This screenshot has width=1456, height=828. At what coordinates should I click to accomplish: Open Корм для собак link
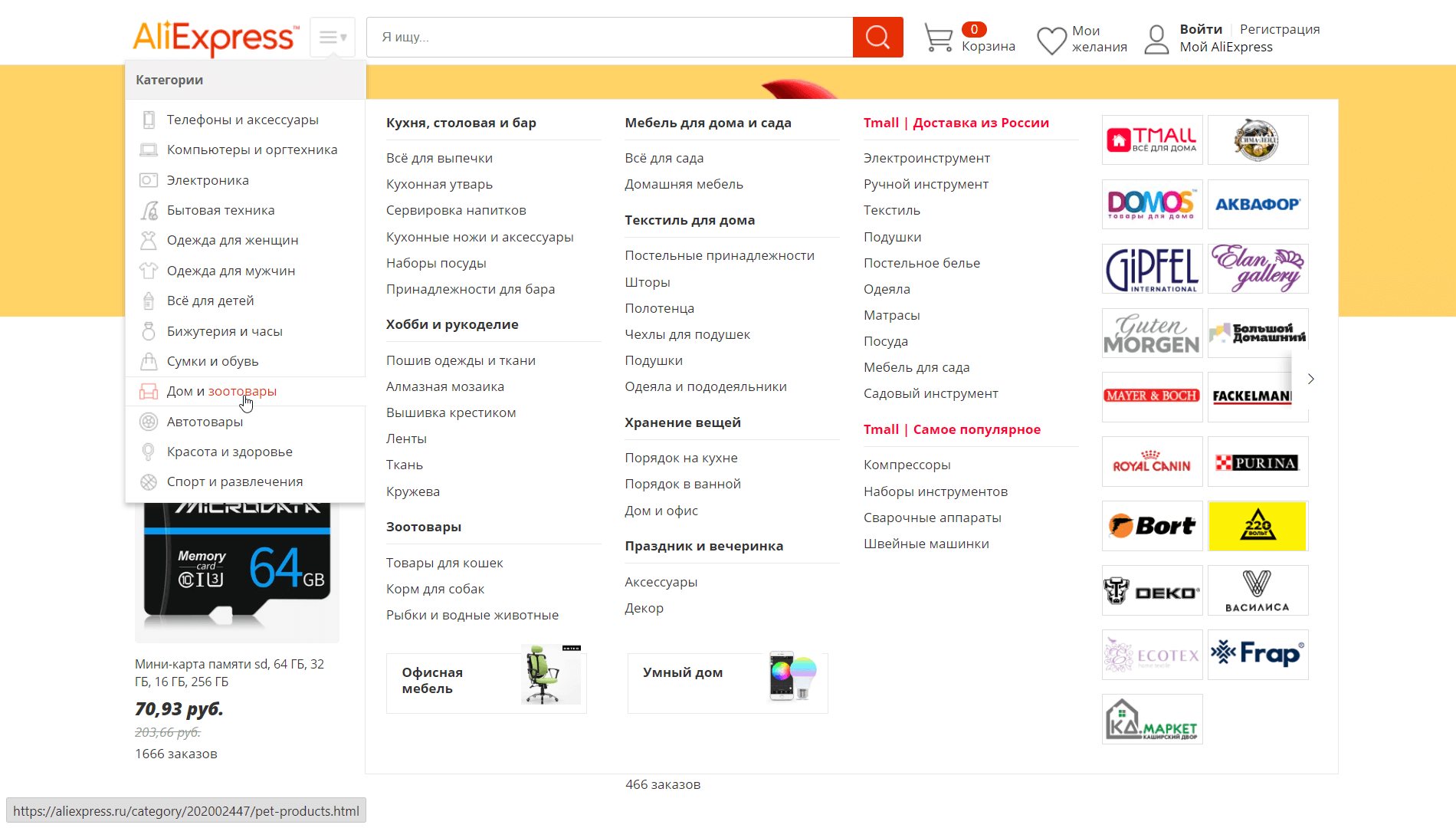point(435,589)
